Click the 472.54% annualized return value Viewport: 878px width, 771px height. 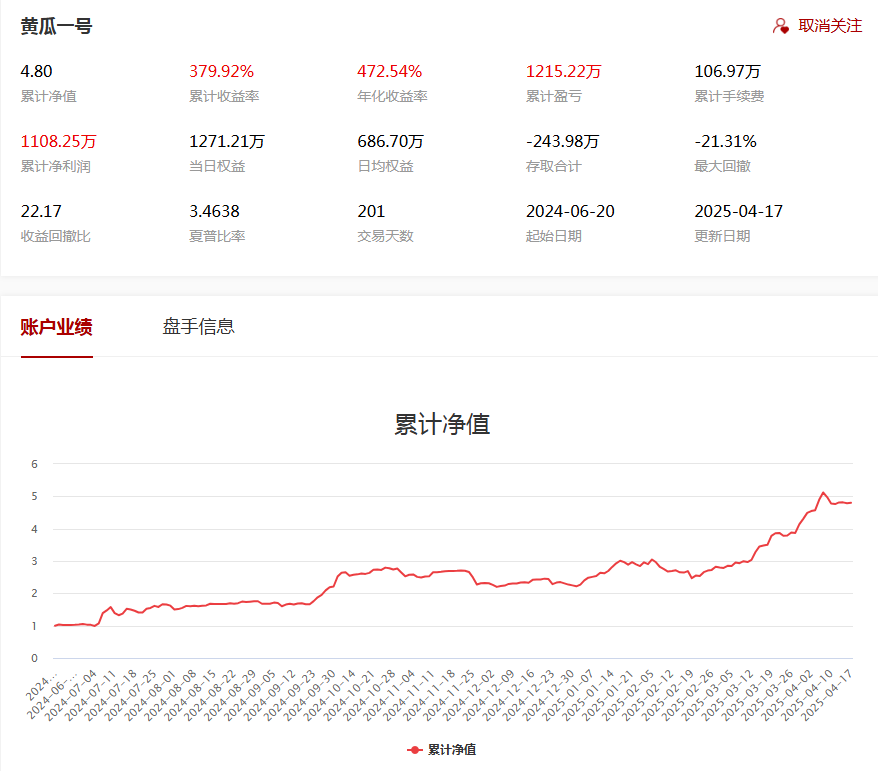[x=390, y=71]
